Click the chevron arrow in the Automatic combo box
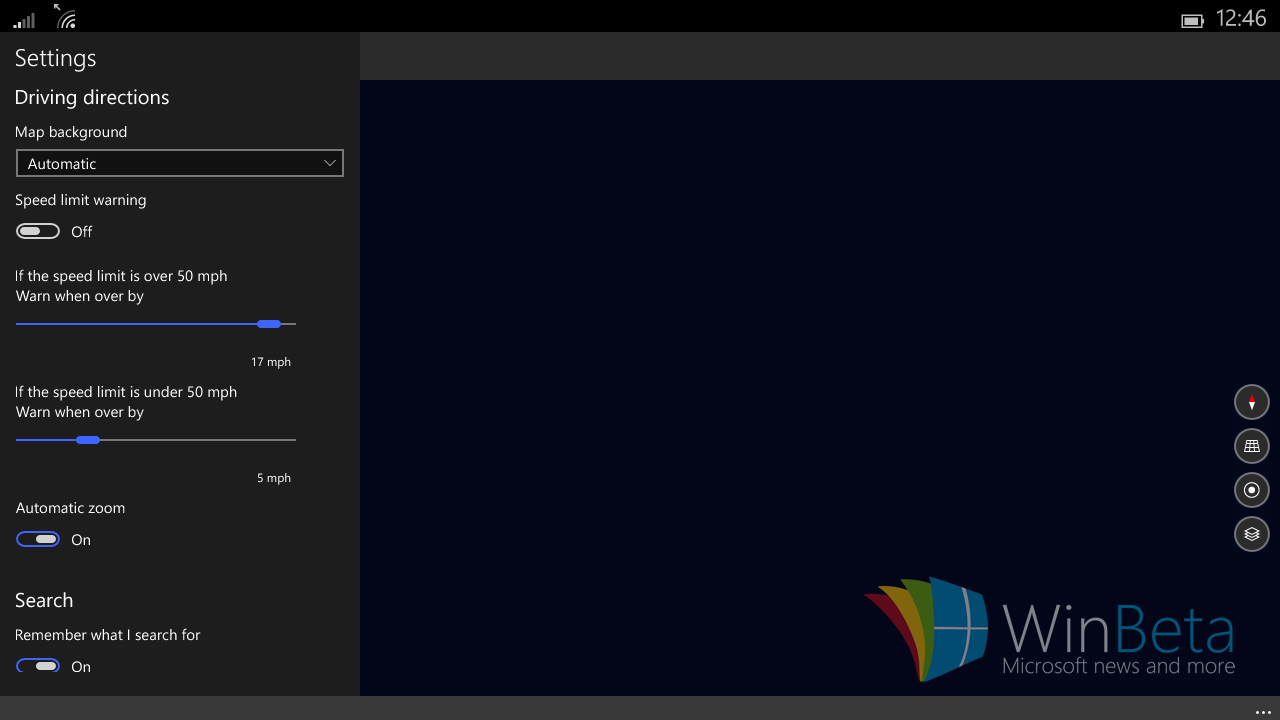This screenshot has width=1280, height=720. point(330,163)
